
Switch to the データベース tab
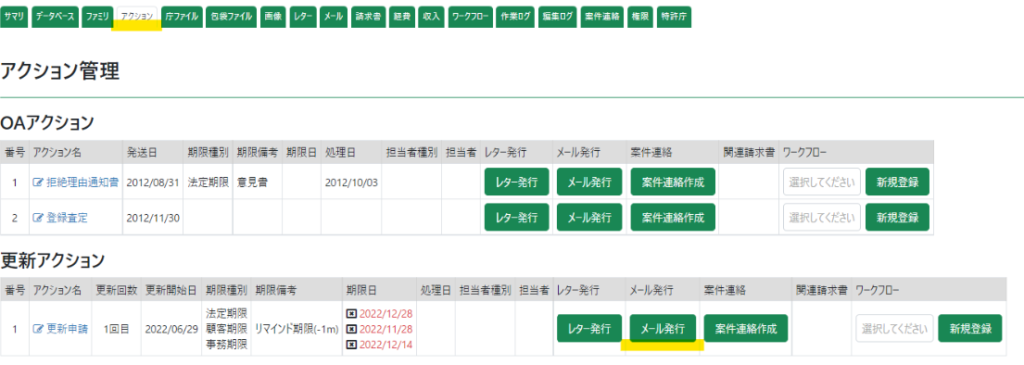click(x=55, y=18)
